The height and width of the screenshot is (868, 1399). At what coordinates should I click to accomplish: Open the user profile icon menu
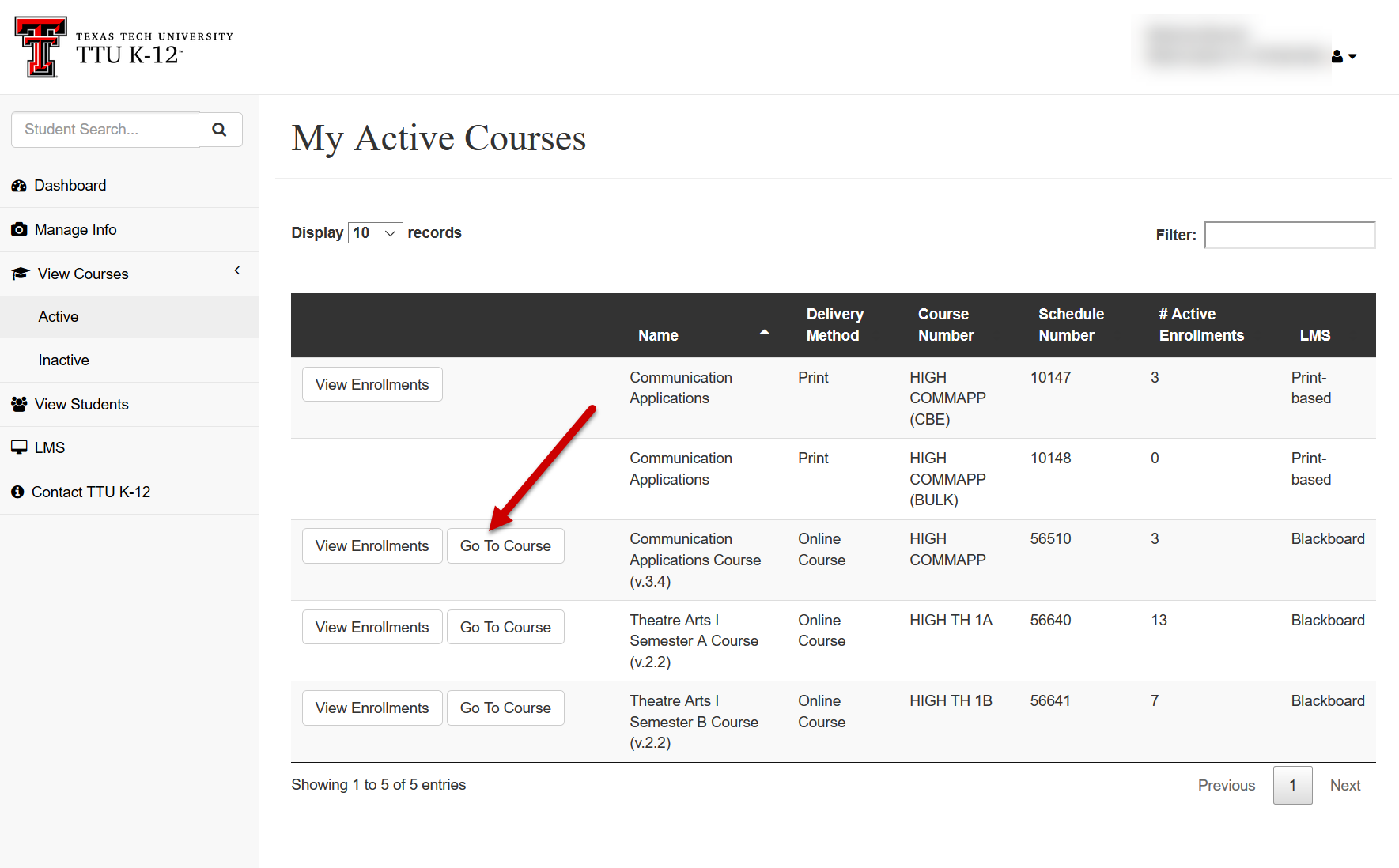coord(1337,56)
